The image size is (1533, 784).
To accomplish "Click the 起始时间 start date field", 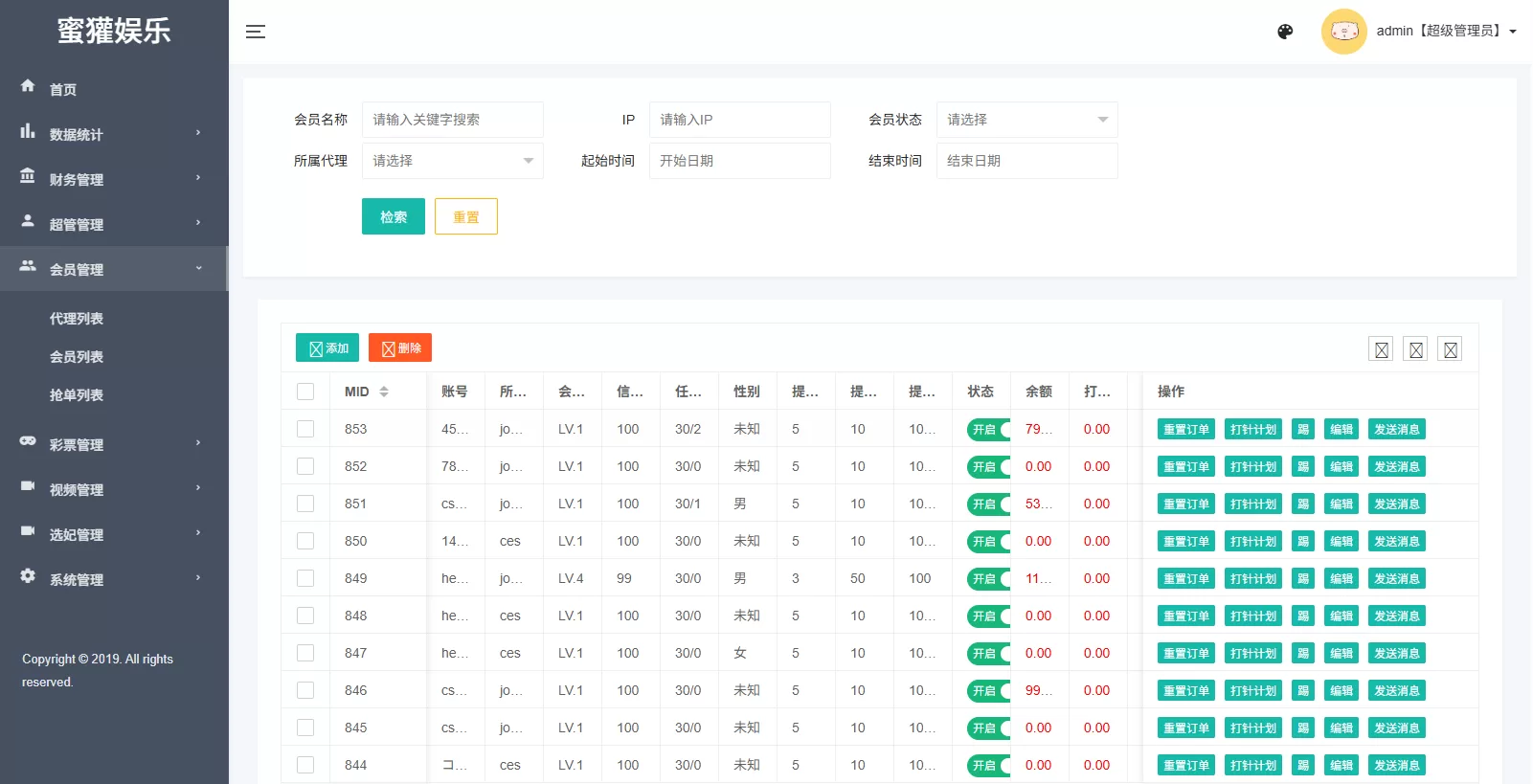I will click(x=739, y=161).
